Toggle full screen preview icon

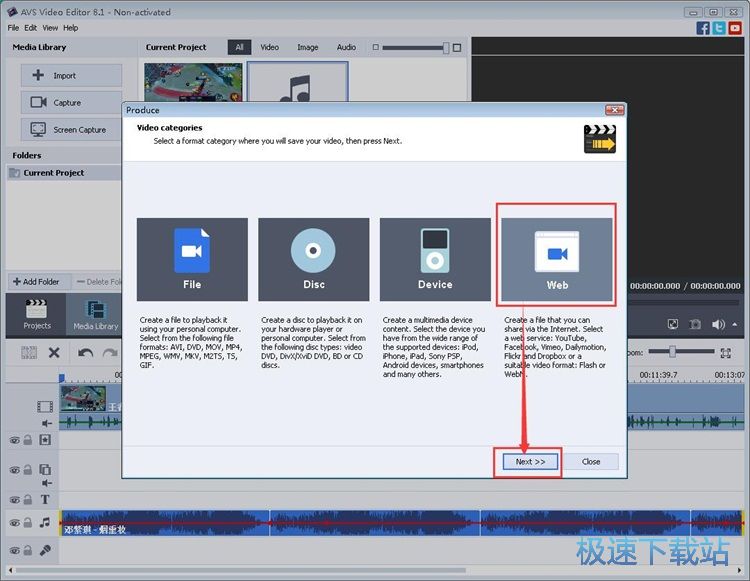[x=673, y=324]
